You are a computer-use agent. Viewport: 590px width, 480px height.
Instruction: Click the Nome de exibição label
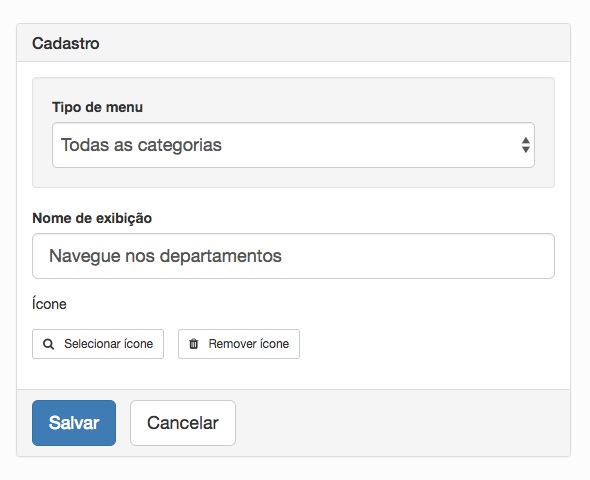click(92, 218)
